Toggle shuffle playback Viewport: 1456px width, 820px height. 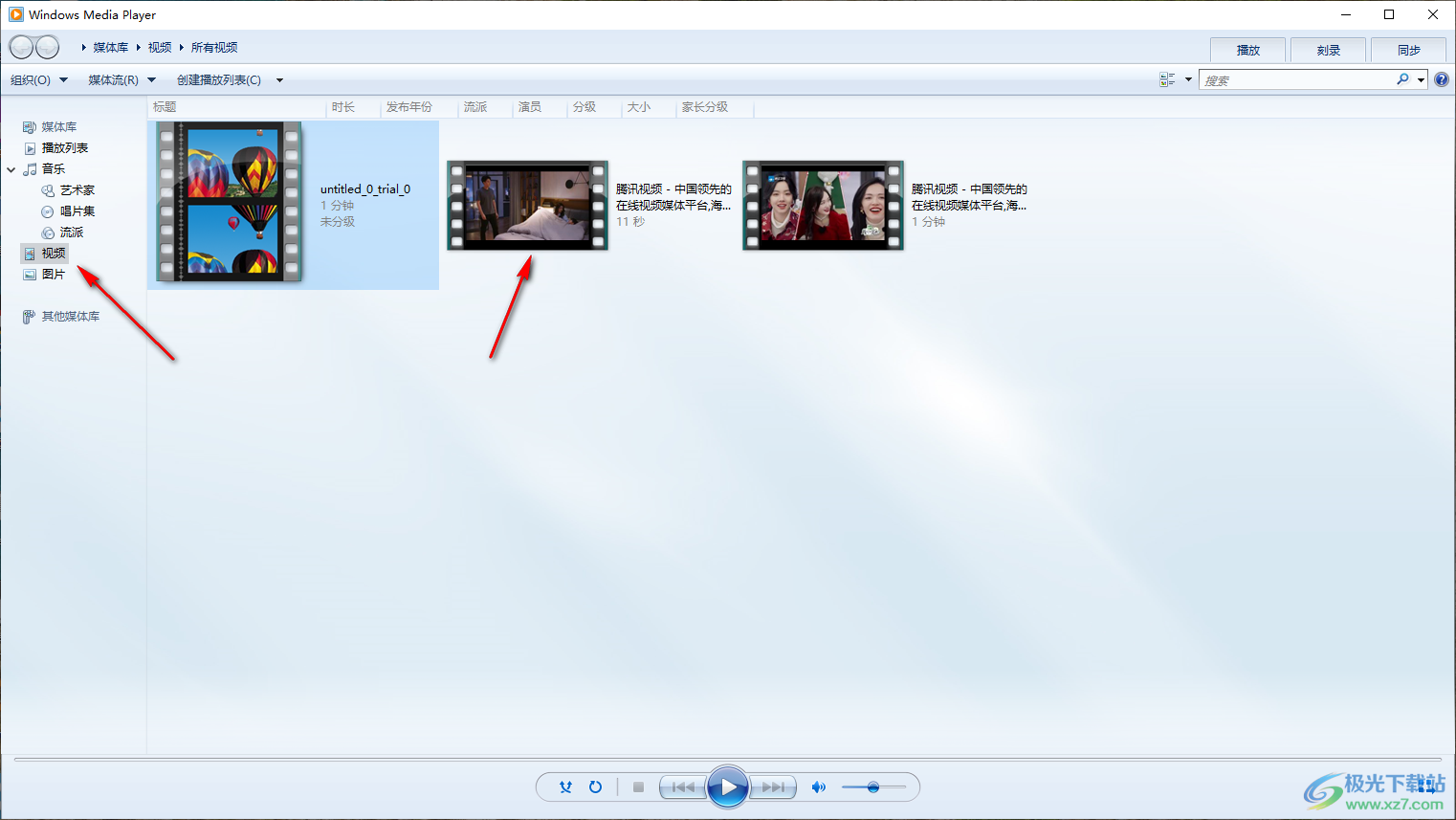(x=565, y=787)
